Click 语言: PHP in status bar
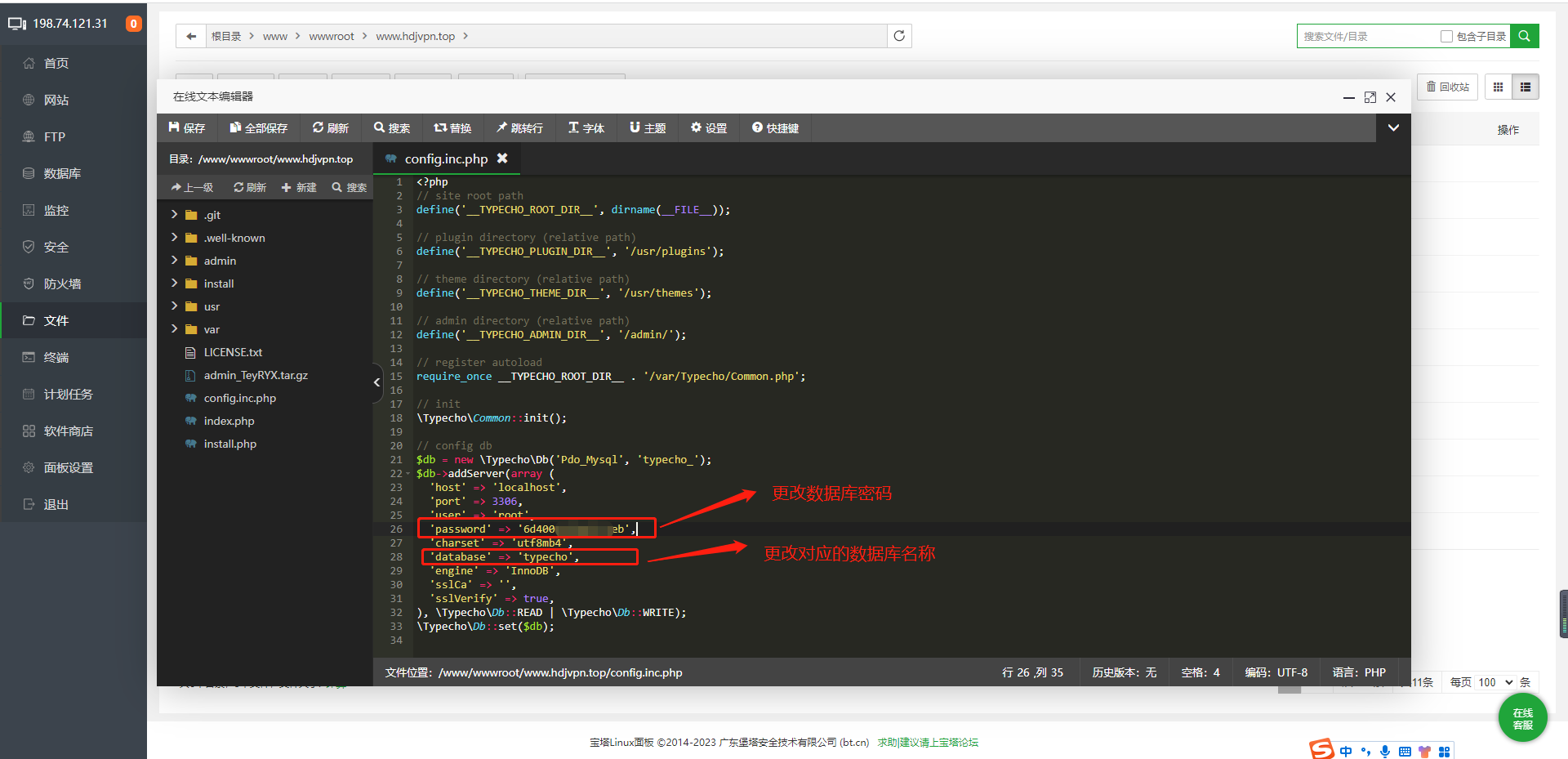Viewport: 1568px width, 759px height. click(1359, 672)
